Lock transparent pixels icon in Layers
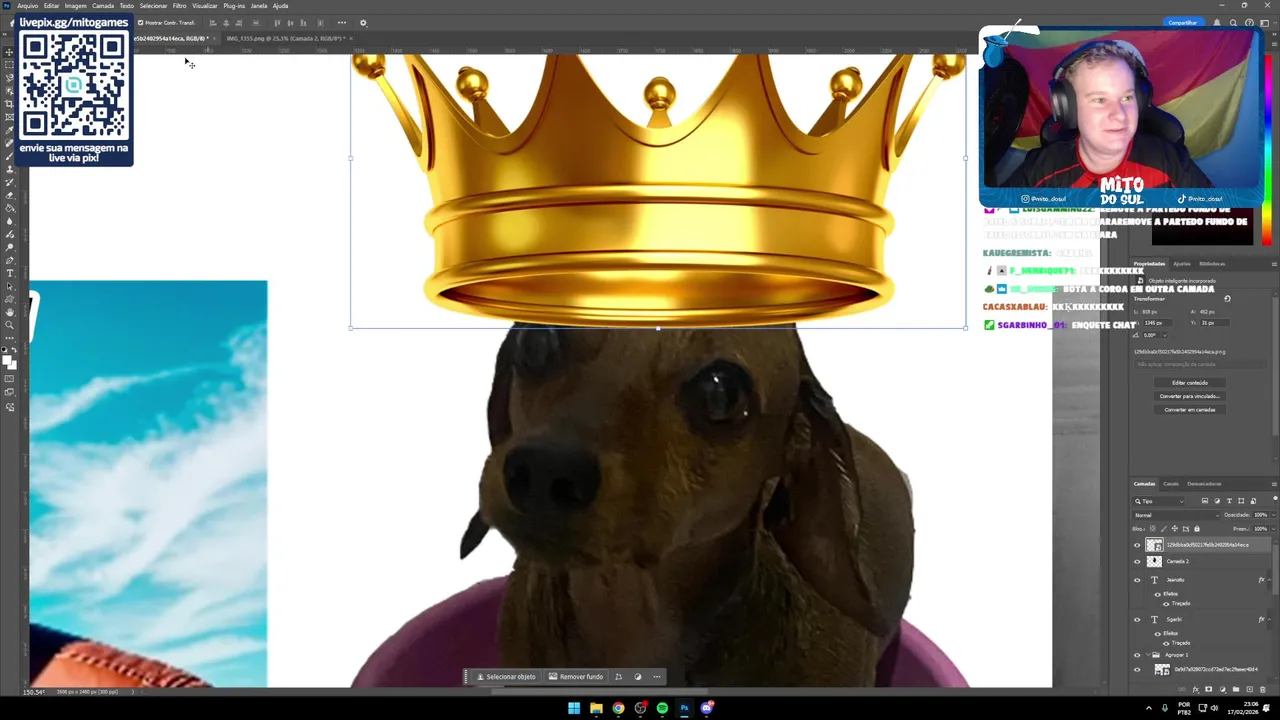The width and height of the screenshot is (1280, 720). [x=1152, y=528]
